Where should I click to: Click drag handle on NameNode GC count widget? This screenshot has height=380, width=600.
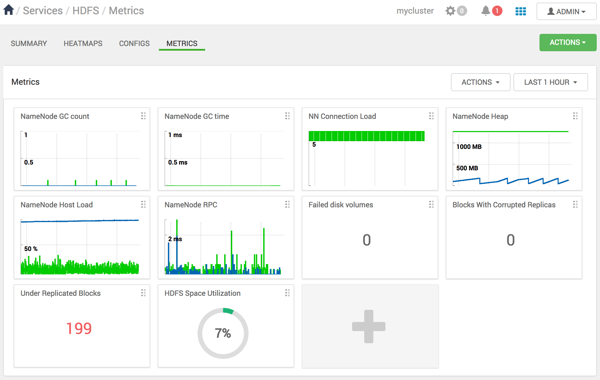(143, 116)
